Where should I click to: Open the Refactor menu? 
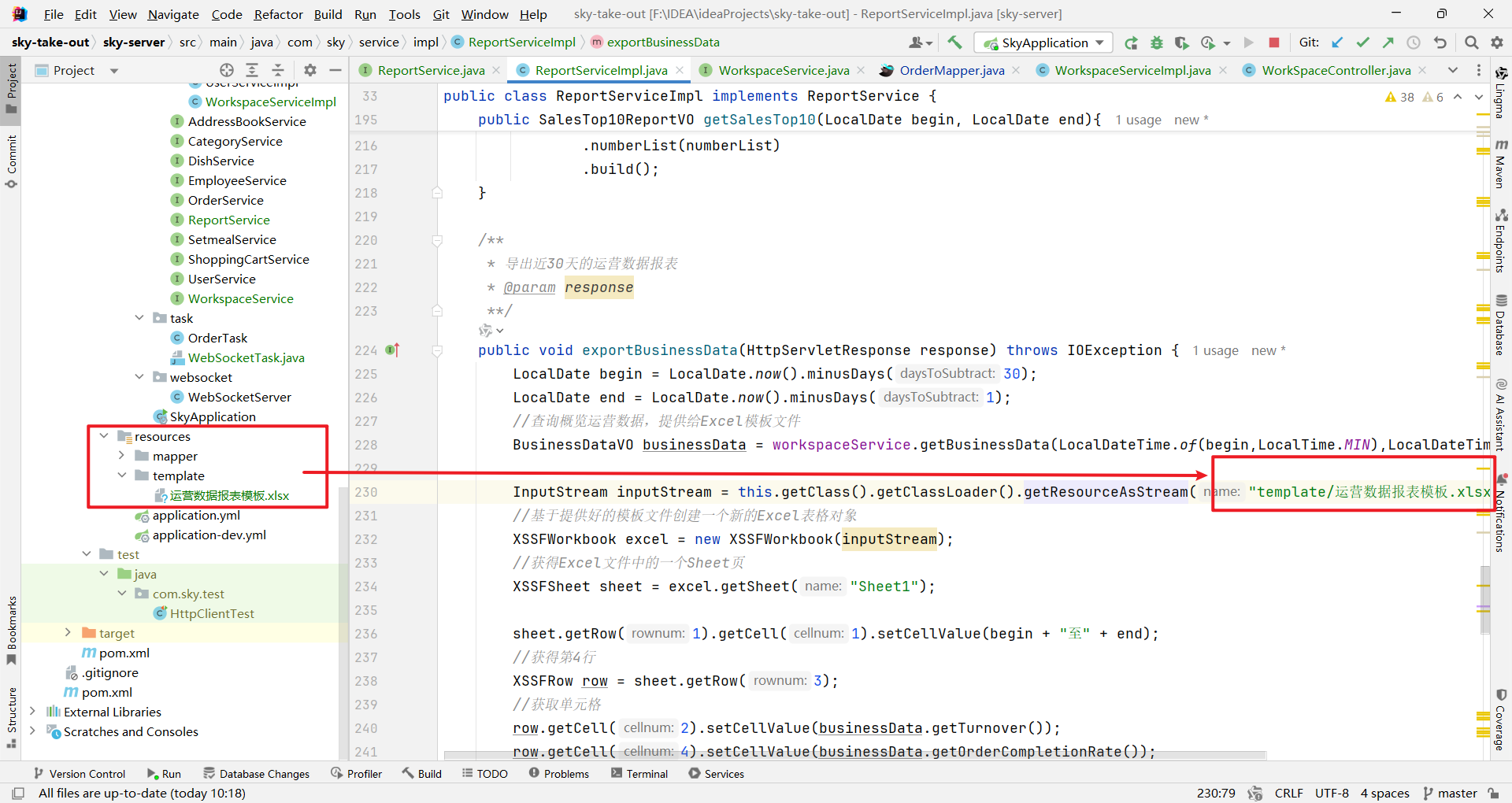[x=278, y=14]
